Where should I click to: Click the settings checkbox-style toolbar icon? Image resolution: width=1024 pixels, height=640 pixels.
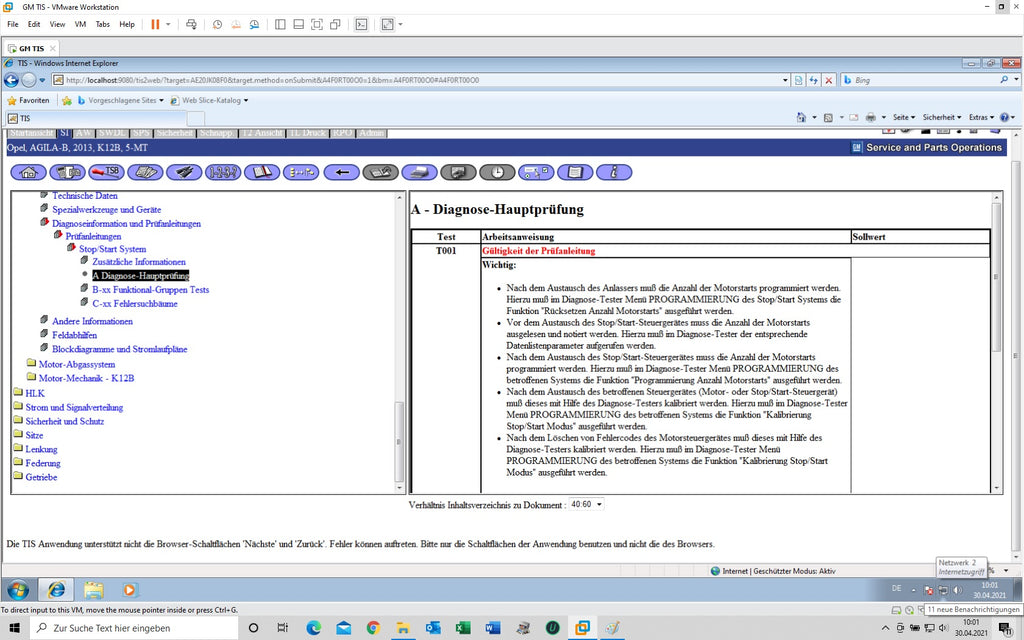point(536,172)
